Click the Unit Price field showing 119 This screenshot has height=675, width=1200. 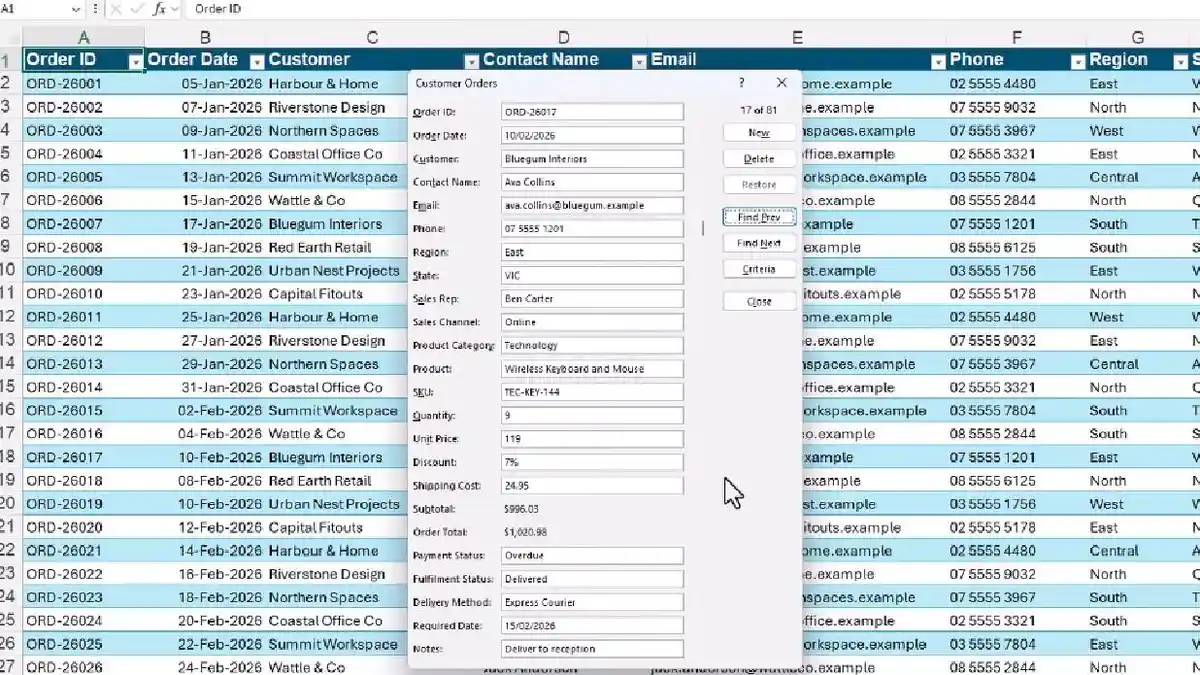(x=592, y=439)
